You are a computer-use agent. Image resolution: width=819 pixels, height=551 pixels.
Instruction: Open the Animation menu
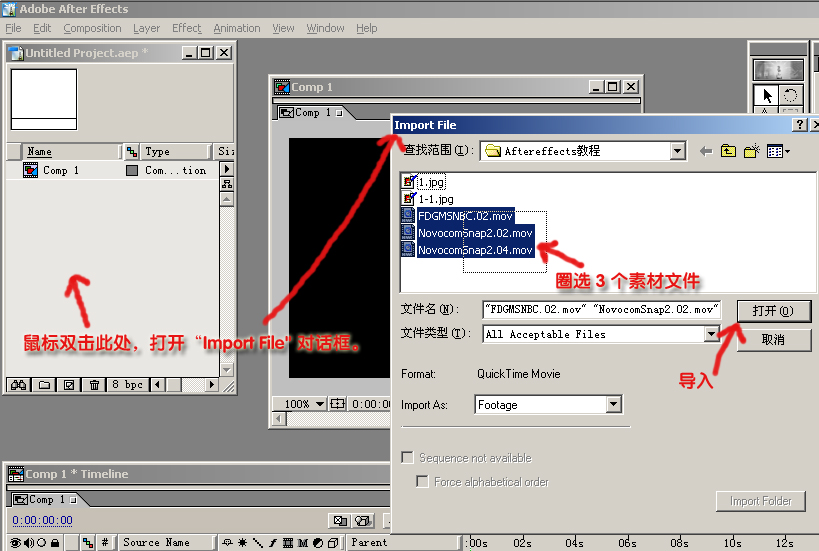tap(237, 28)
